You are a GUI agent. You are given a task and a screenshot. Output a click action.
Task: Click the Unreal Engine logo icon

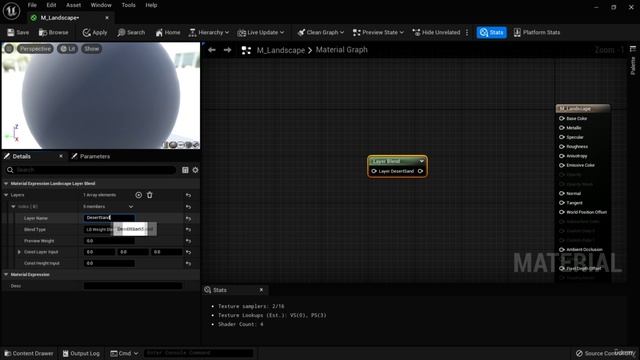coord(11,11)
